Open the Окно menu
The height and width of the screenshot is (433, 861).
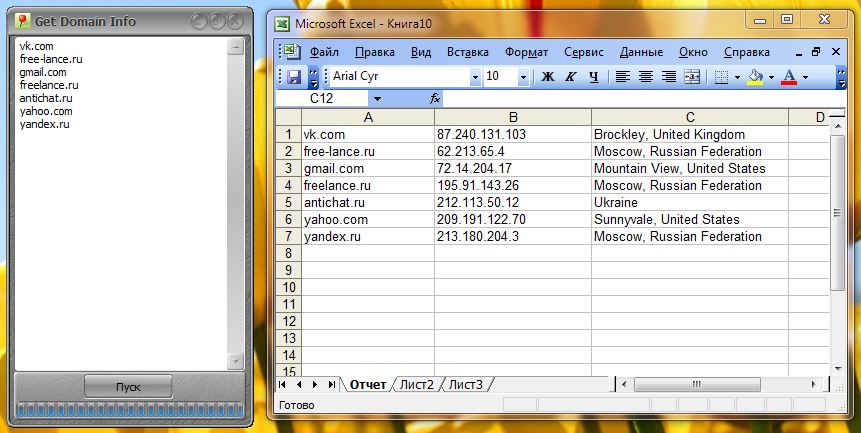[x=693, y=52]
